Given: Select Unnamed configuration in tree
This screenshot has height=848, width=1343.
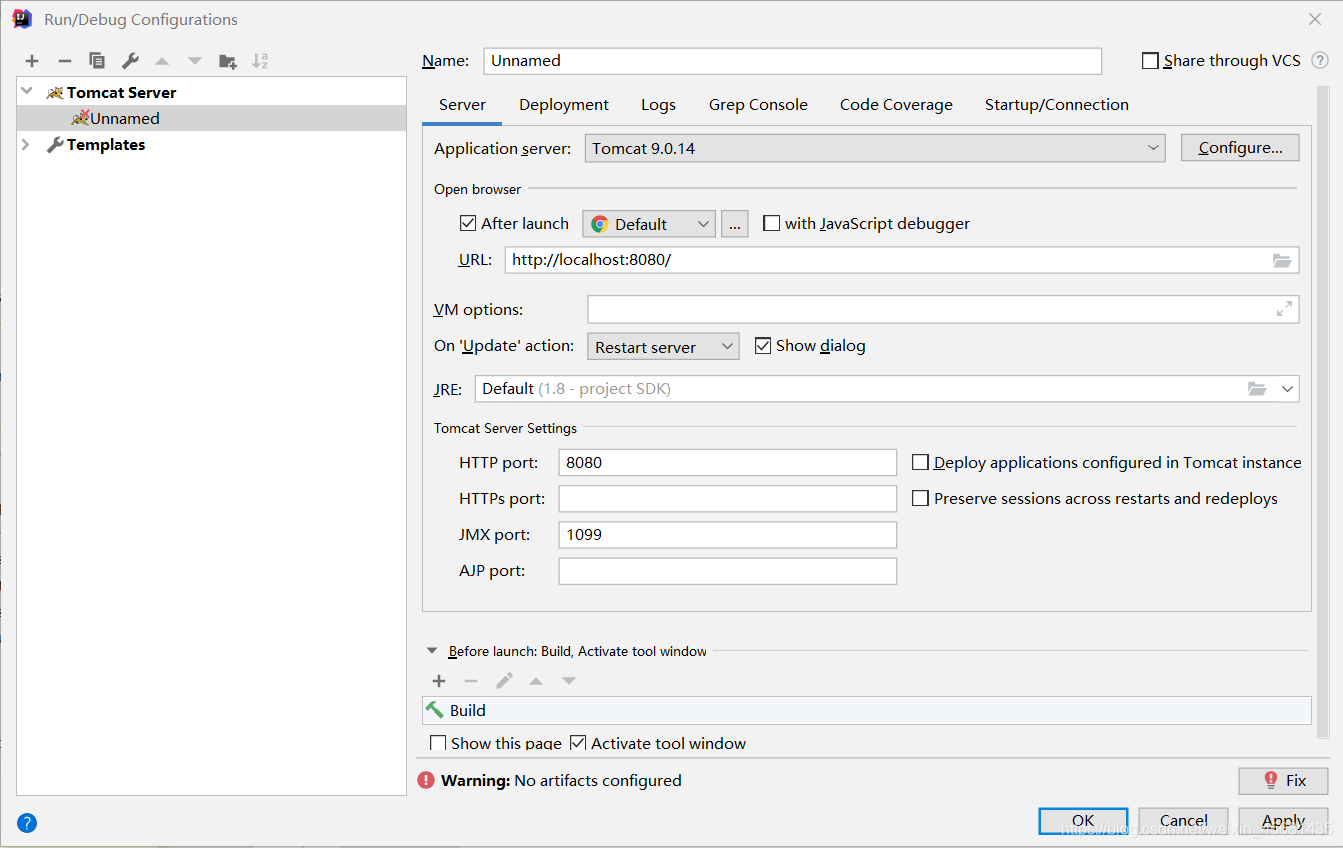Looking at the screenshot, I should tap(212, 118).
